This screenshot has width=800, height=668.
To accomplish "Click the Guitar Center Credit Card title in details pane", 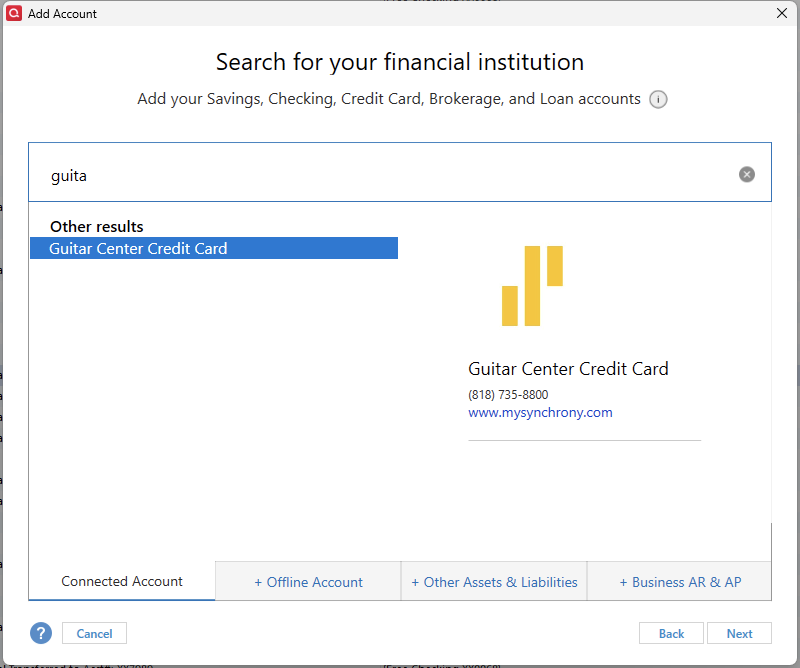I will pos(568,368).
